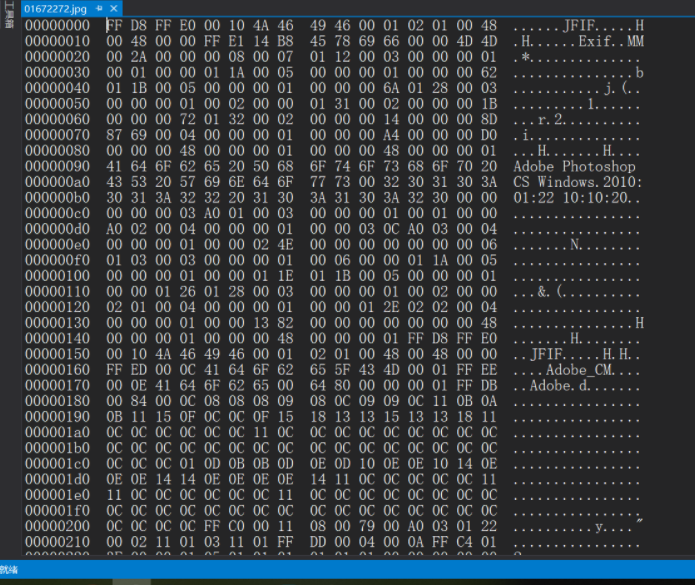Click '..JFIF.....H.H..' ASCII text in row 00000150
Screen dimensions: 695x585
pos(577,354)
